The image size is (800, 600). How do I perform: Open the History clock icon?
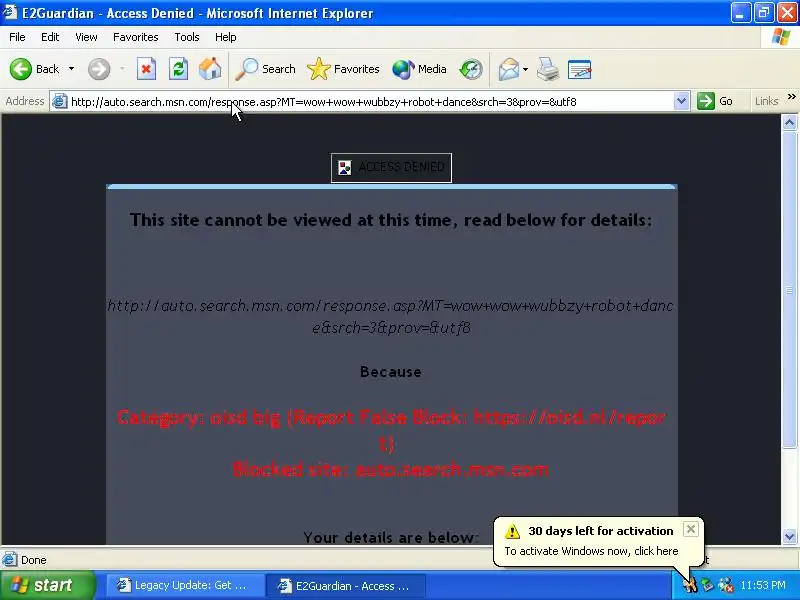point(471,69)
